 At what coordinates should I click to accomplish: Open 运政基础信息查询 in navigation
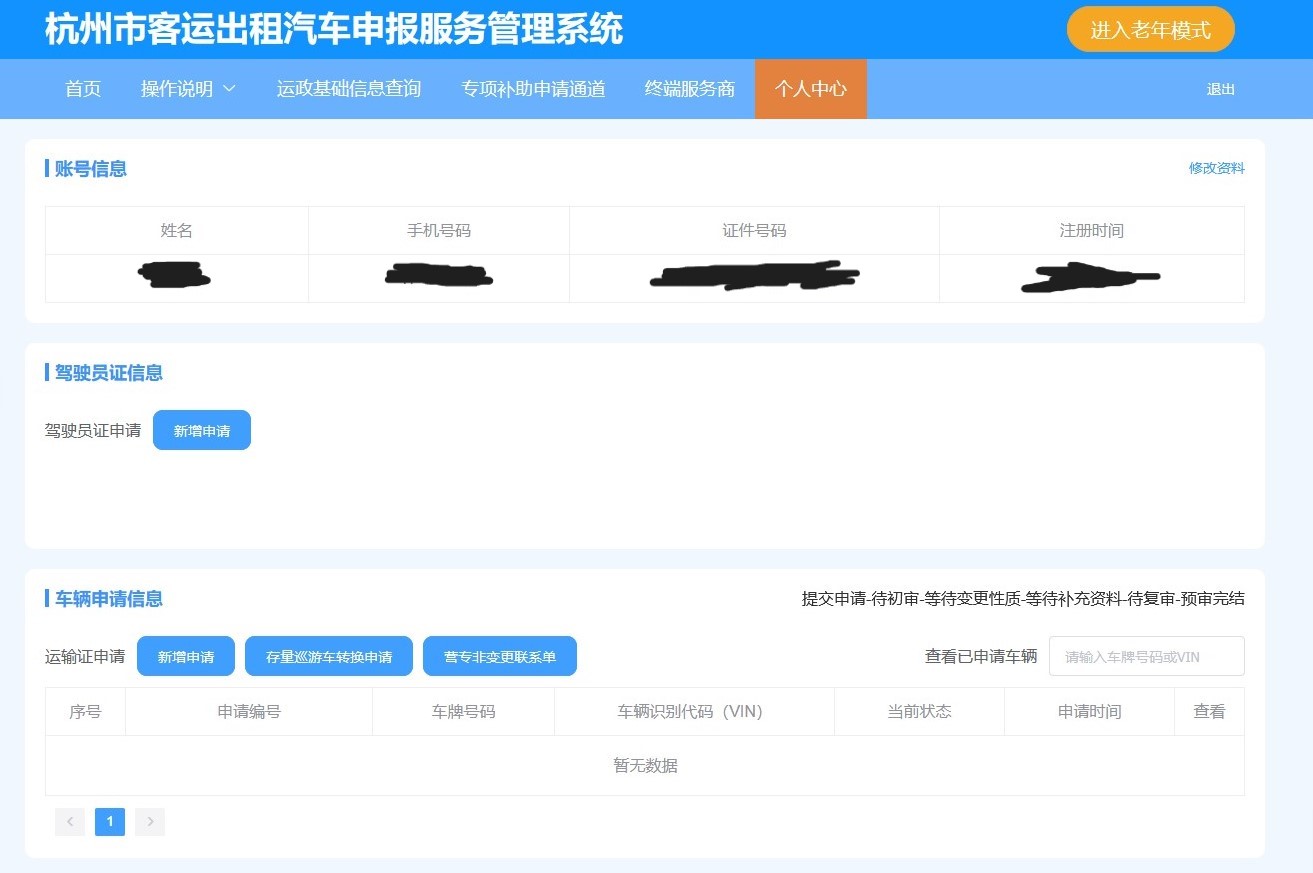click(348, 89)
